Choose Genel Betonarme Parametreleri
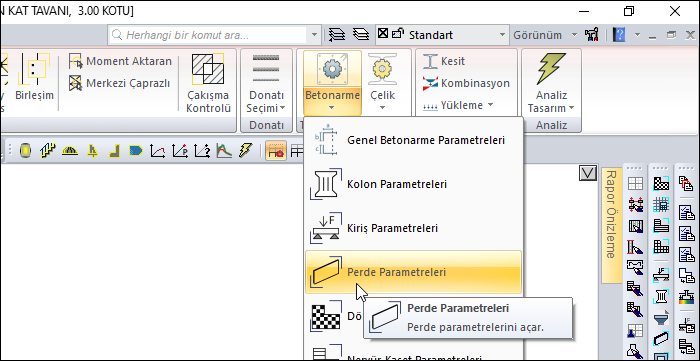Image resolution: width=700 pixels, height=361 pixels. click(x=413, y=140)
